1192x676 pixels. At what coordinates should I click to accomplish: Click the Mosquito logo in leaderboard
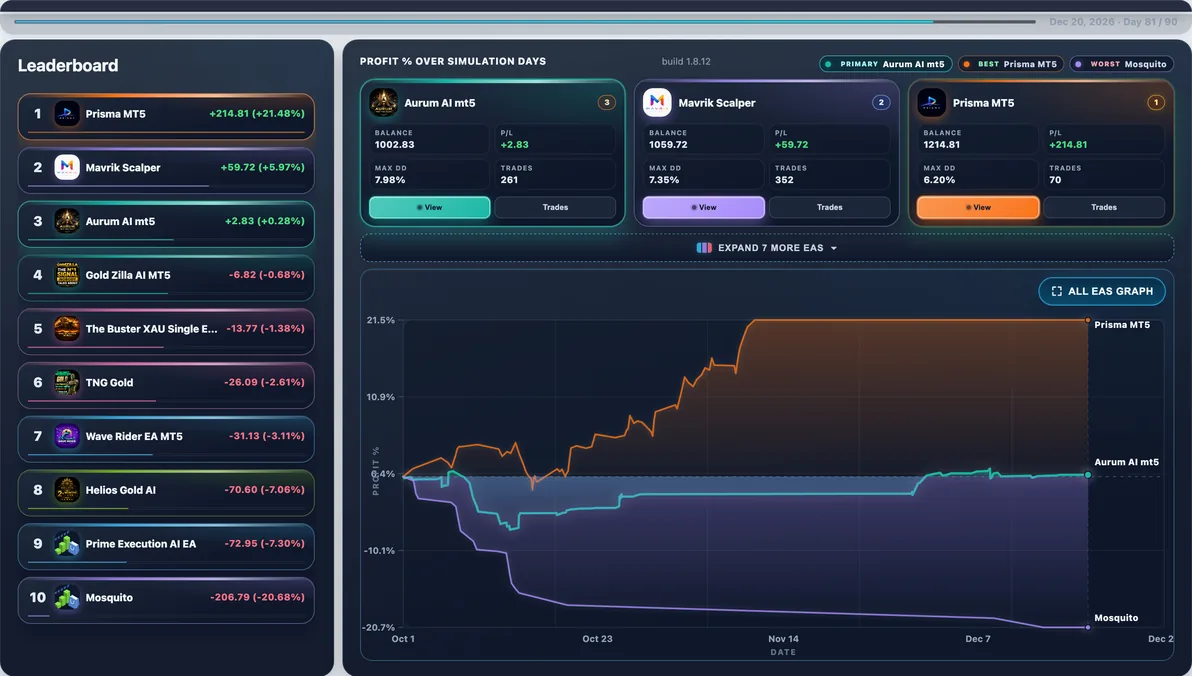[67, 598]
